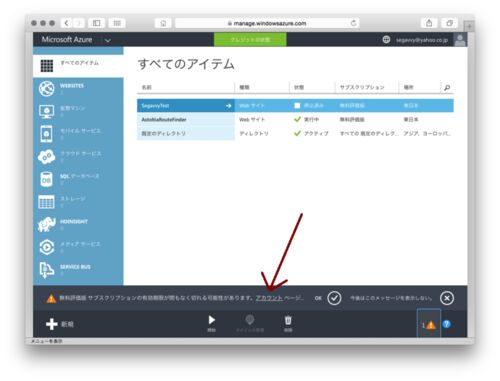This screenshot has height=381, width=500.
Task: Select the Service Bus icon
Action: pos(46,270)
